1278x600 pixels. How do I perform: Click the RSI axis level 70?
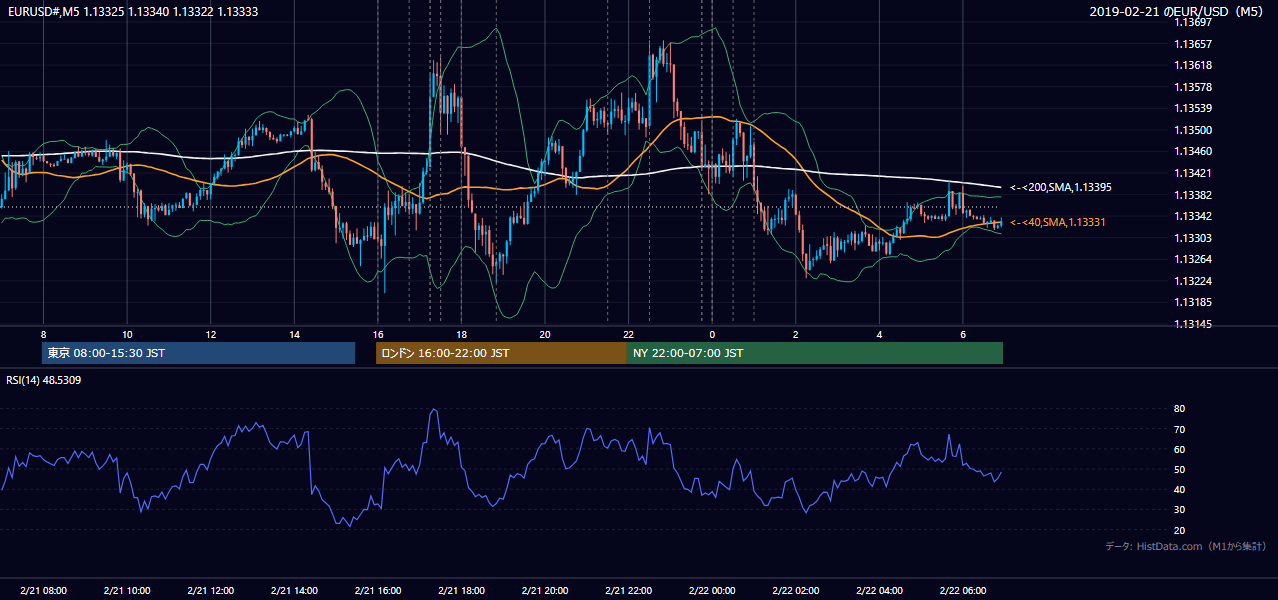[x=1179, y=429]
